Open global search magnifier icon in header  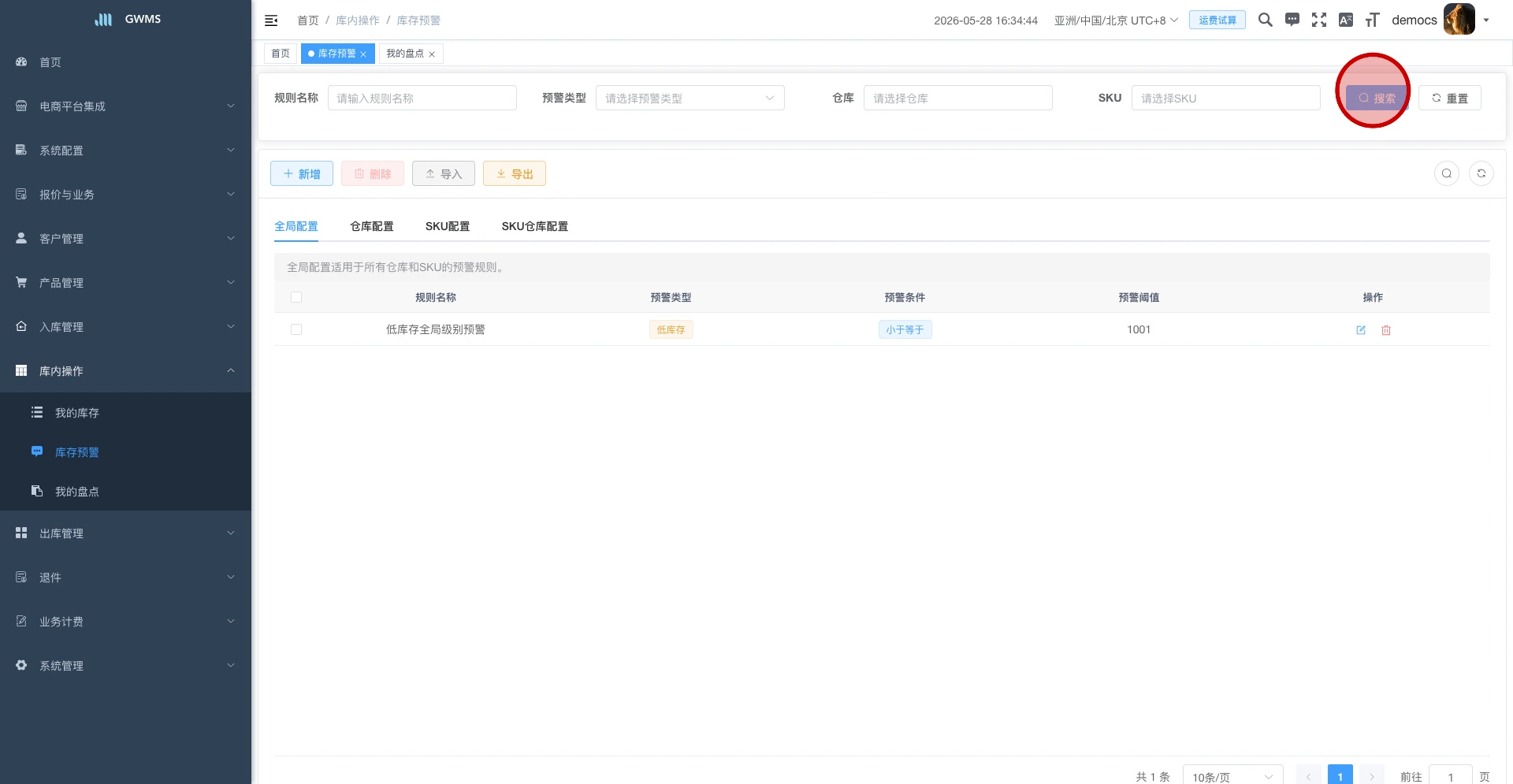(x=1266, y=20)
